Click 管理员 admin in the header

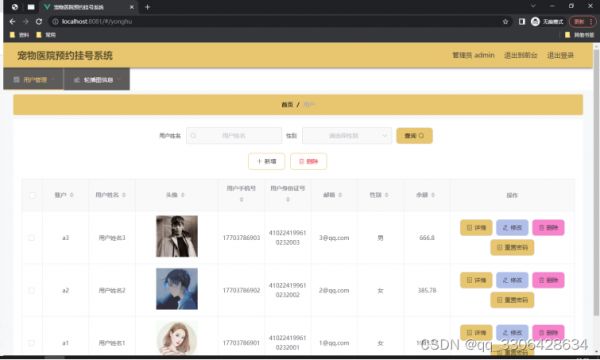point(473,55)
